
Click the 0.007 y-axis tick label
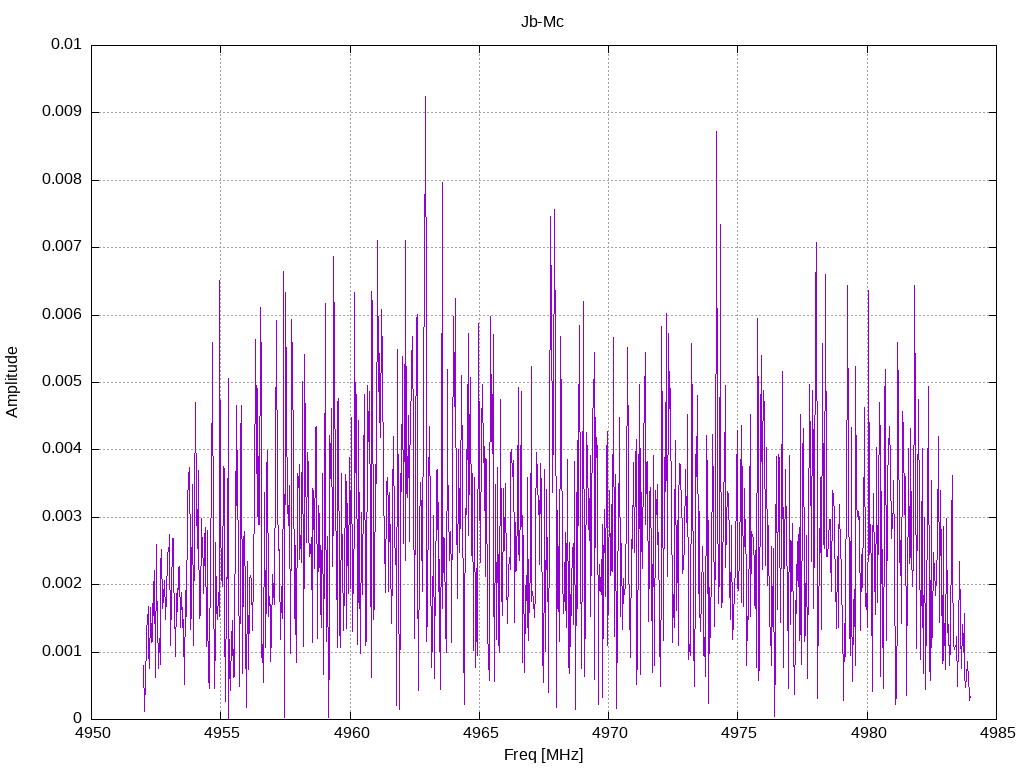pyautogui.click(x=62, y=247)
